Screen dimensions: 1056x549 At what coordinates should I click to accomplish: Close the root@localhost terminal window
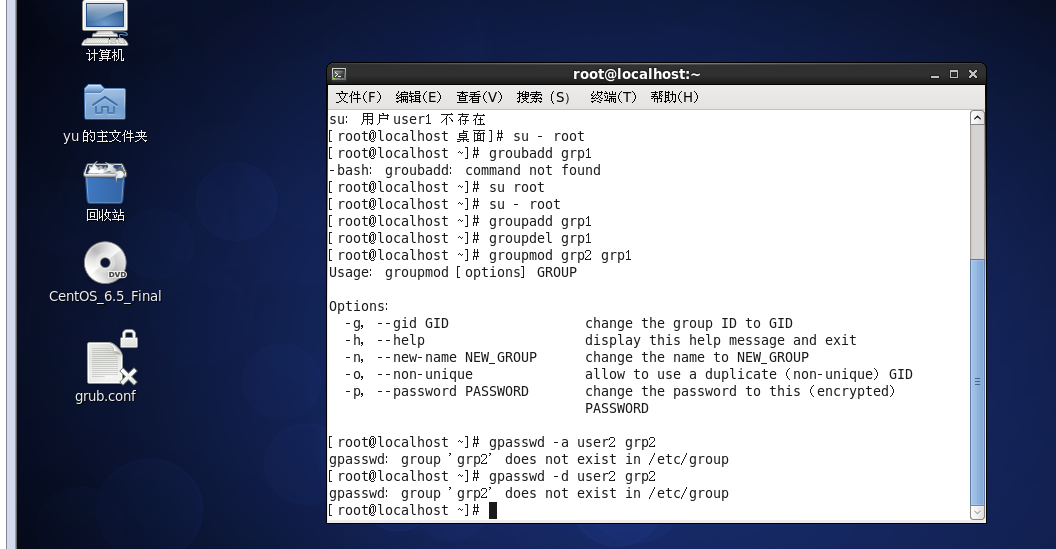(972, 74)
